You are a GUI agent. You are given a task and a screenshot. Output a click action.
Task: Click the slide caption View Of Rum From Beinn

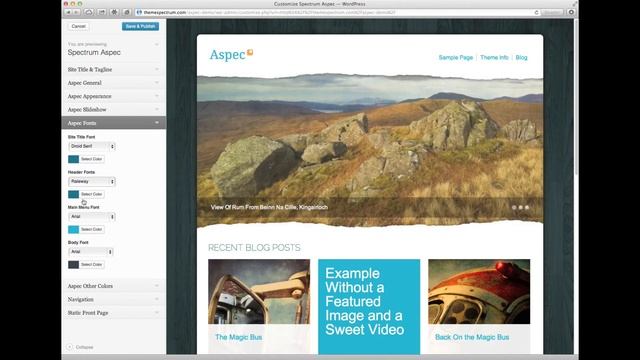pyautogui.click(x=269, y=207)
